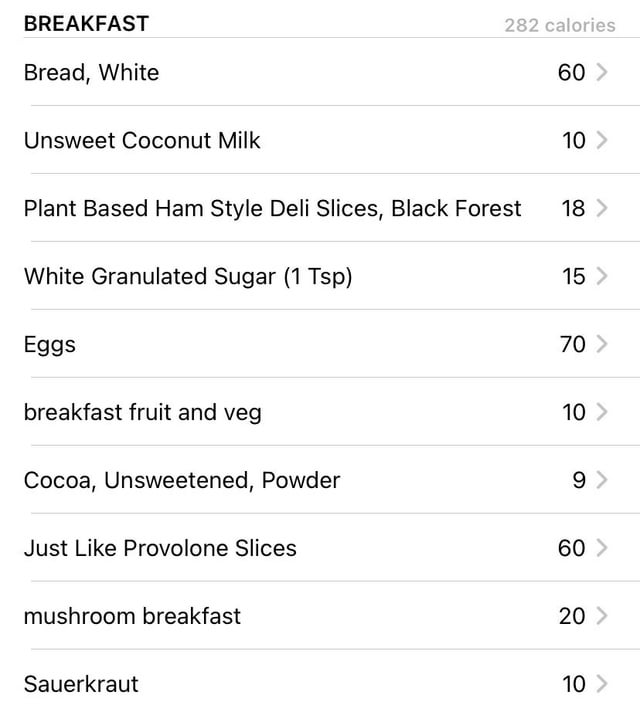Tap the White Granulated Sugar chevron
Viewport: 640px width, 712px height.
pyautogui.click(x=602, y=276)
